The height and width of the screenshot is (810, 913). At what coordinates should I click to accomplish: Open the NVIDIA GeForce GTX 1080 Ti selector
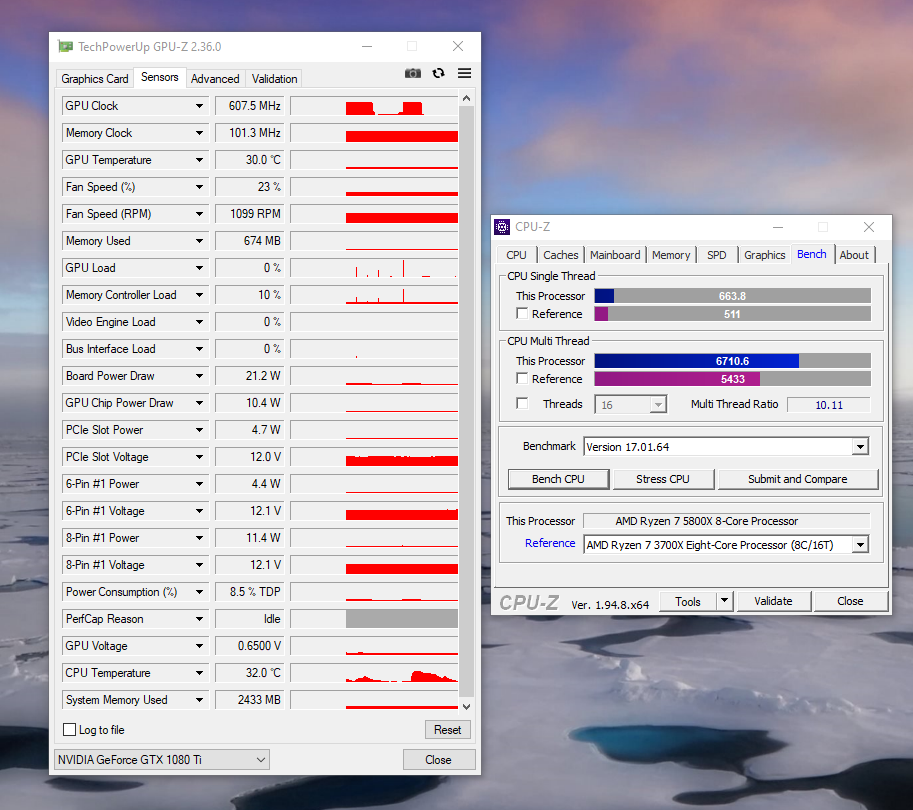(162, 759)
